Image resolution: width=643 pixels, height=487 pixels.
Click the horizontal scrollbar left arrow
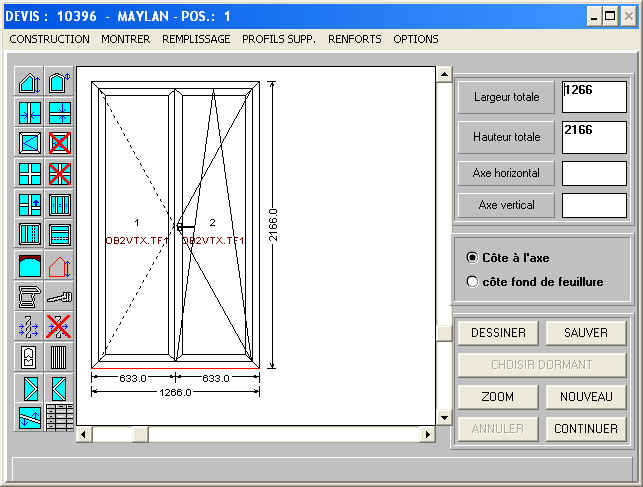[x=84, y=434]
